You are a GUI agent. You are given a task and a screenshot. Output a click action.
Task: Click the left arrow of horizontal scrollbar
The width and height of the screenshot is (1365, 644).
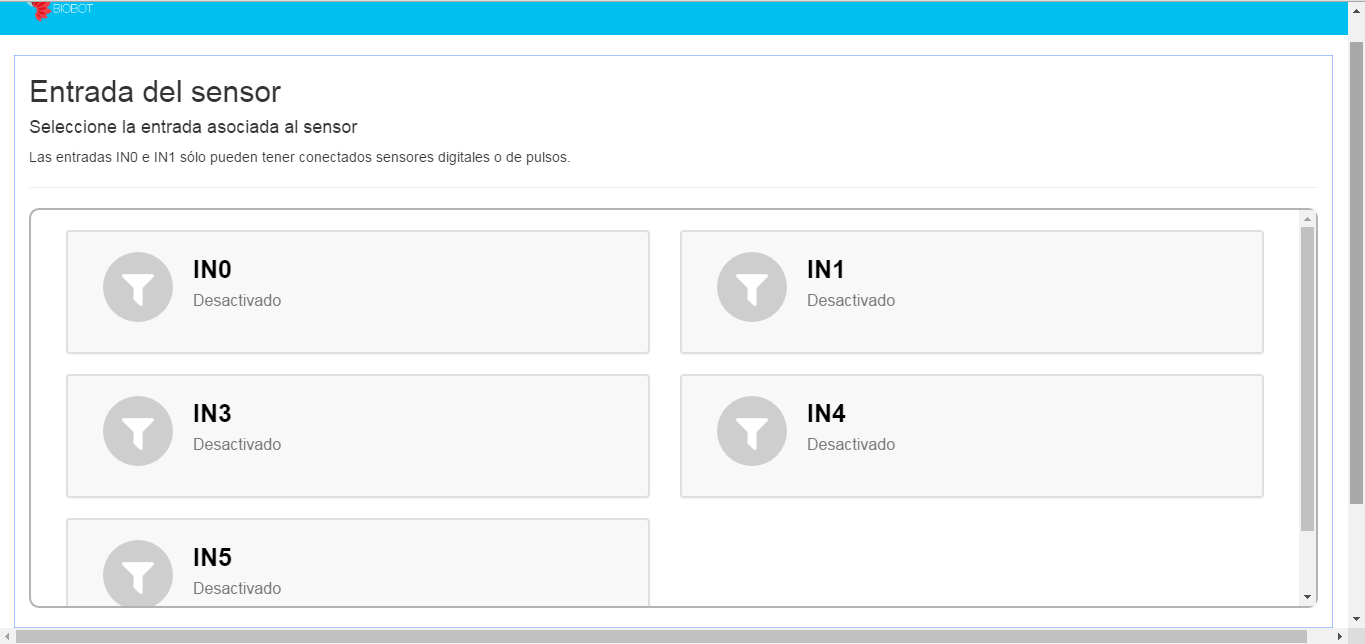tap(7, 637)
